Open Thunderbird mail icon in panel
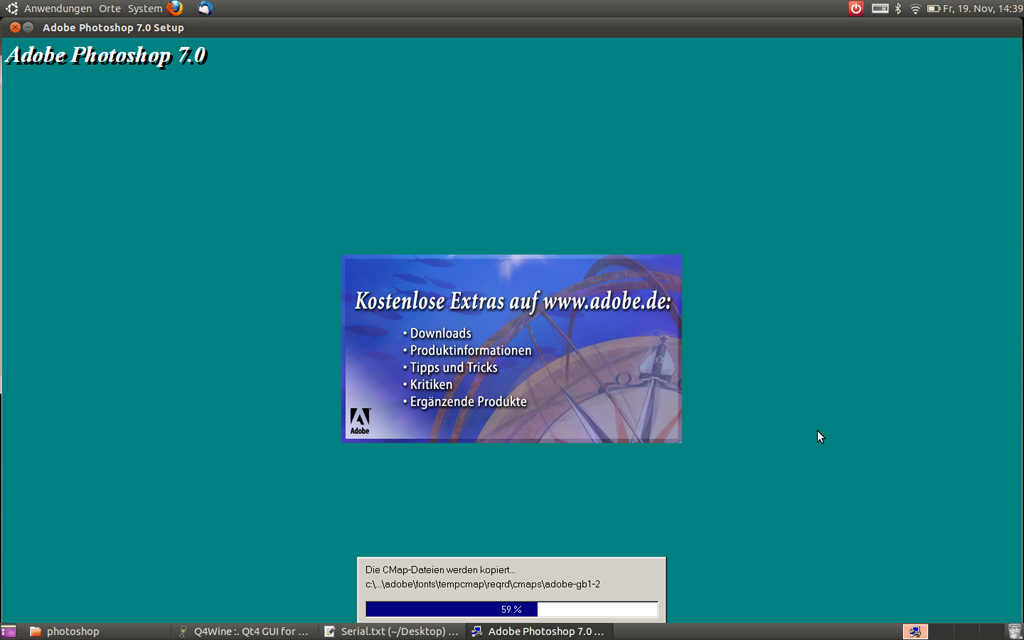 point(205,8)
